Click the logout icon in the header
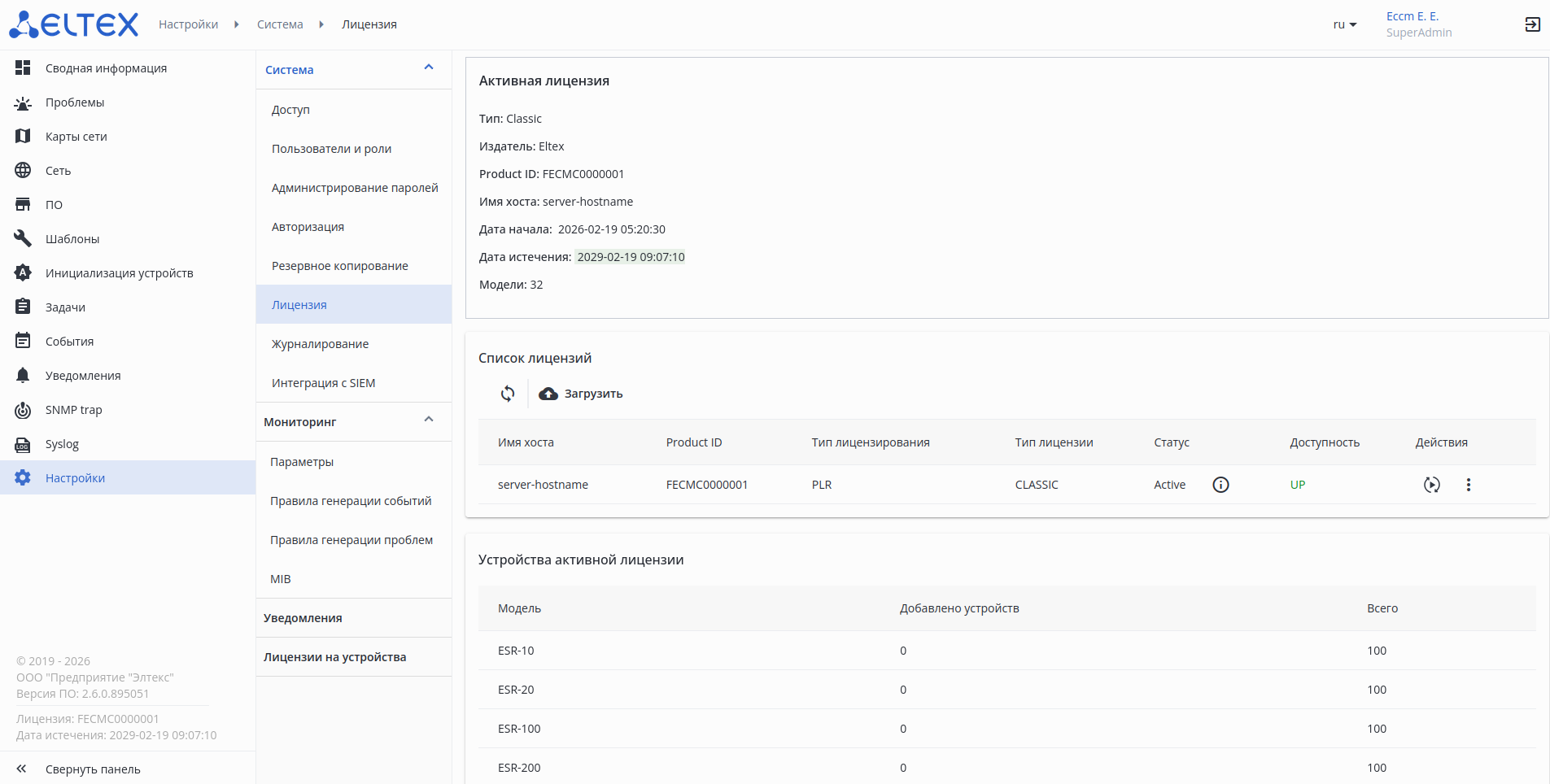This screenshot has width=1550, height=784. [x=1532, y=24]
